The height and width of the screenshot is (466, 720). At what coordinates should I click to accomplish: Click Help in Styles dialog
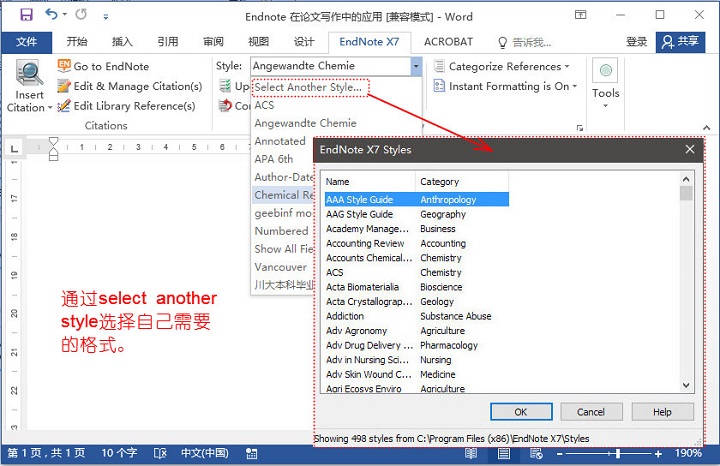coord(662,412)
